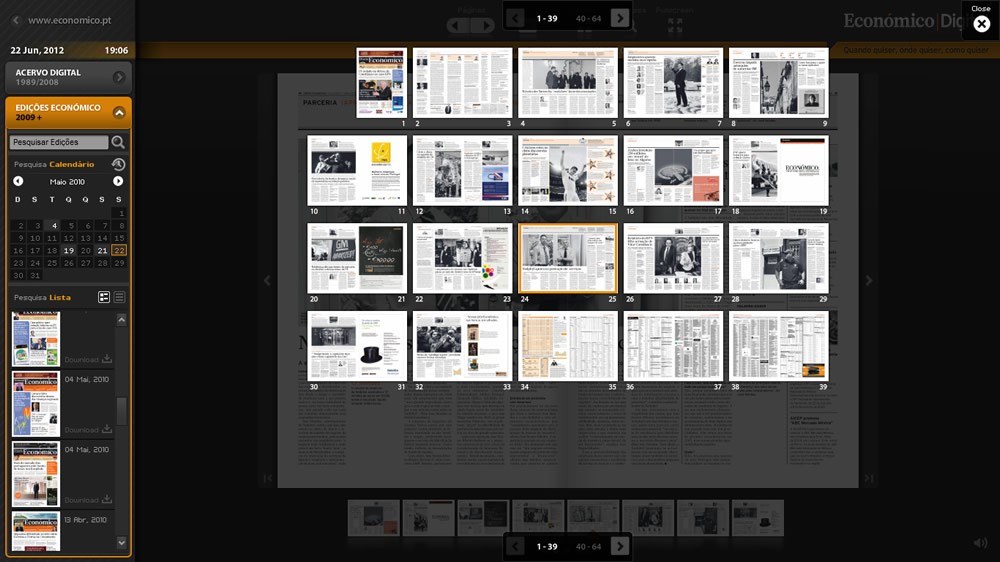Click the dimmed fullscreen icon in toolbar
1000x562 pixels.
[675, 26]
